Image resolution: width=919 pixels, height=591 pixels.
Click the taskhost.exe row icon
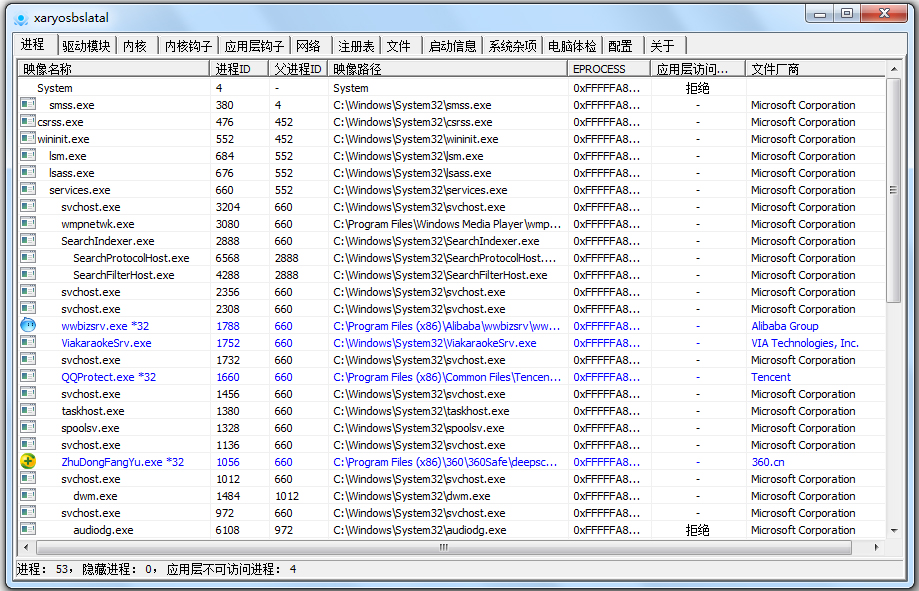point(28,411)
